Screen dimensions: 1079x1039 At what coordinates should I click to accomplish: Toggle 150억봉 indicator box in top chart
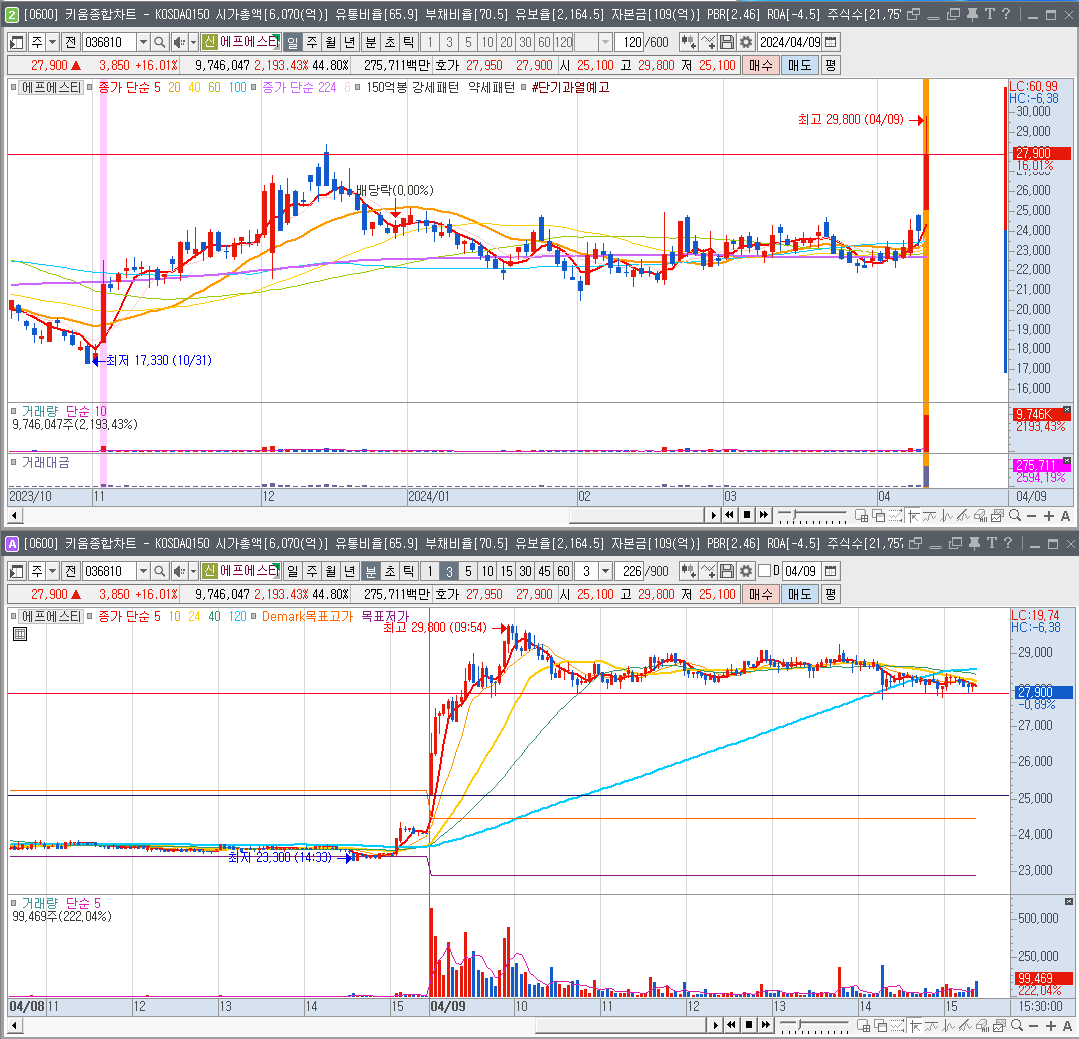(x=357, y=87)
